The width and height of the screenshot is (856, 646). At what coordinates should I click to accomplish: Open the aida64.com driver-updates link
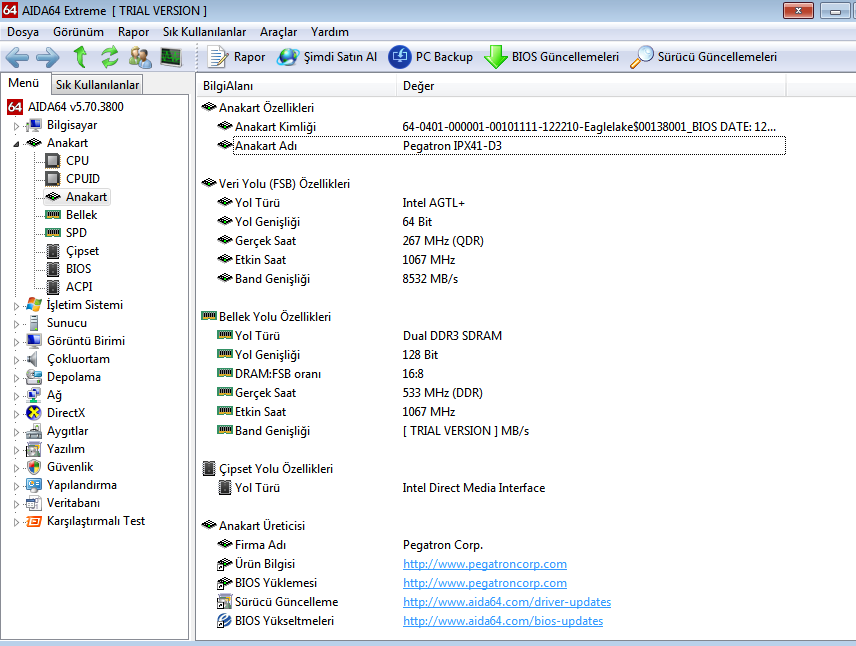pos(507,602)
